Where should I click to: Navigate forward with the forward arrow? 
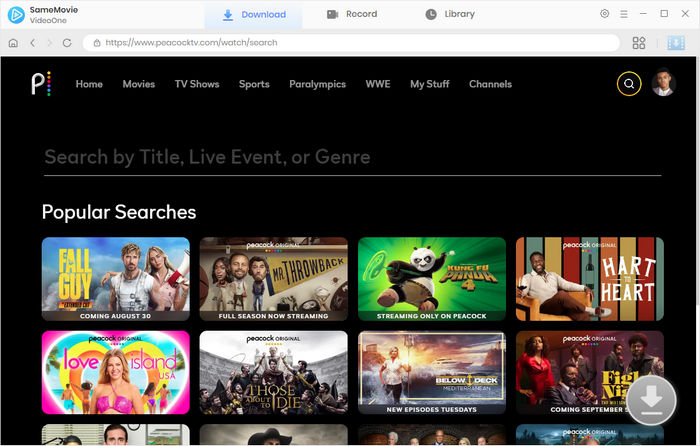pyautogui.click(x=50, y=43)
